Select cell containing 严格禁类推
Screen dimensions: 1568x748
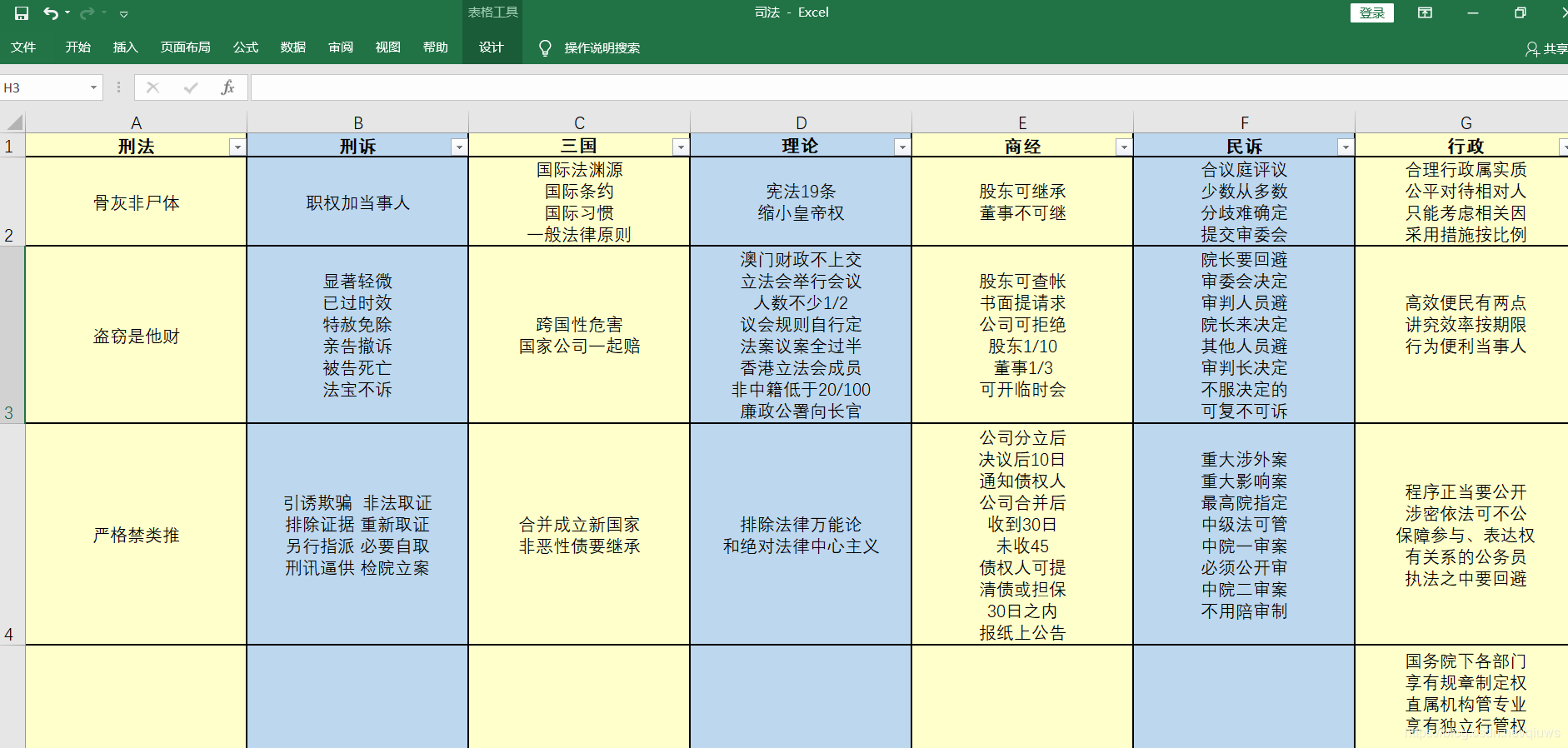pos(137,535)
